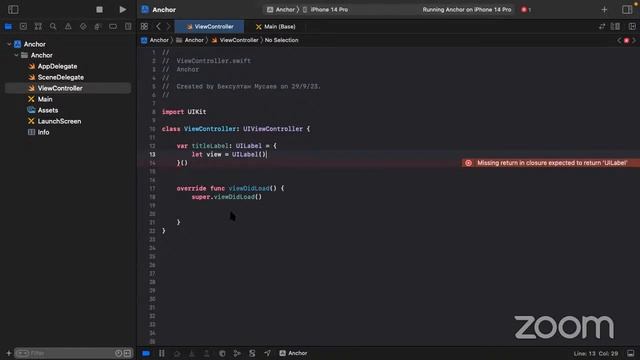Open the Debug Memory Graph
Viewport: 640px width, 360px height.
pyautogui.click(x=237, y=353)
